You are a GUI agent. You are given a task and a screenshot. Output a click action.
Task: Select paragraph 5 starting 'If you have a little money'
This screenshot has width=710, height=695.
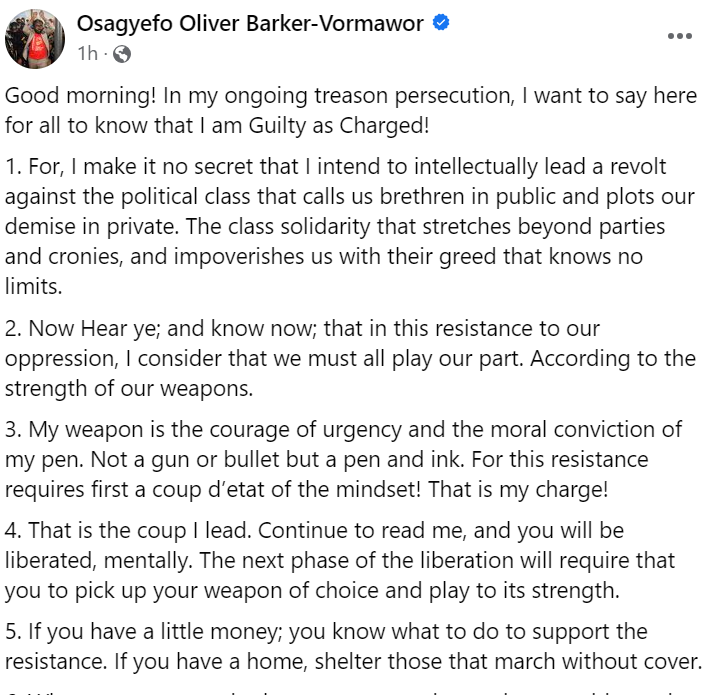353,647
